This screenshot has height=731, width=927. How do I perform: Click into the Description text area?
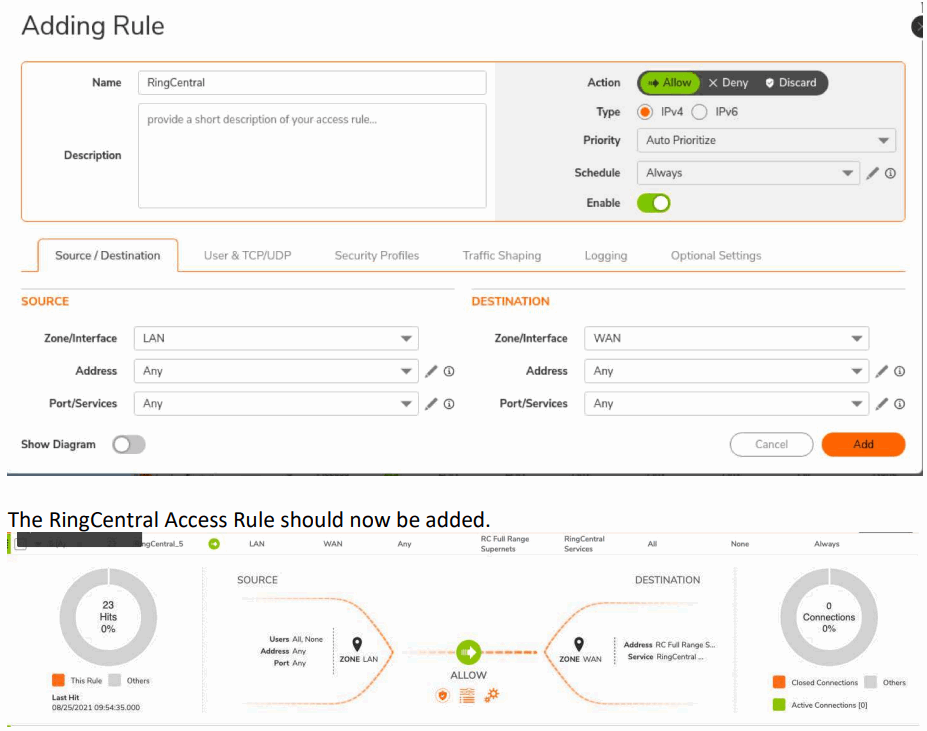coord(312,156)
